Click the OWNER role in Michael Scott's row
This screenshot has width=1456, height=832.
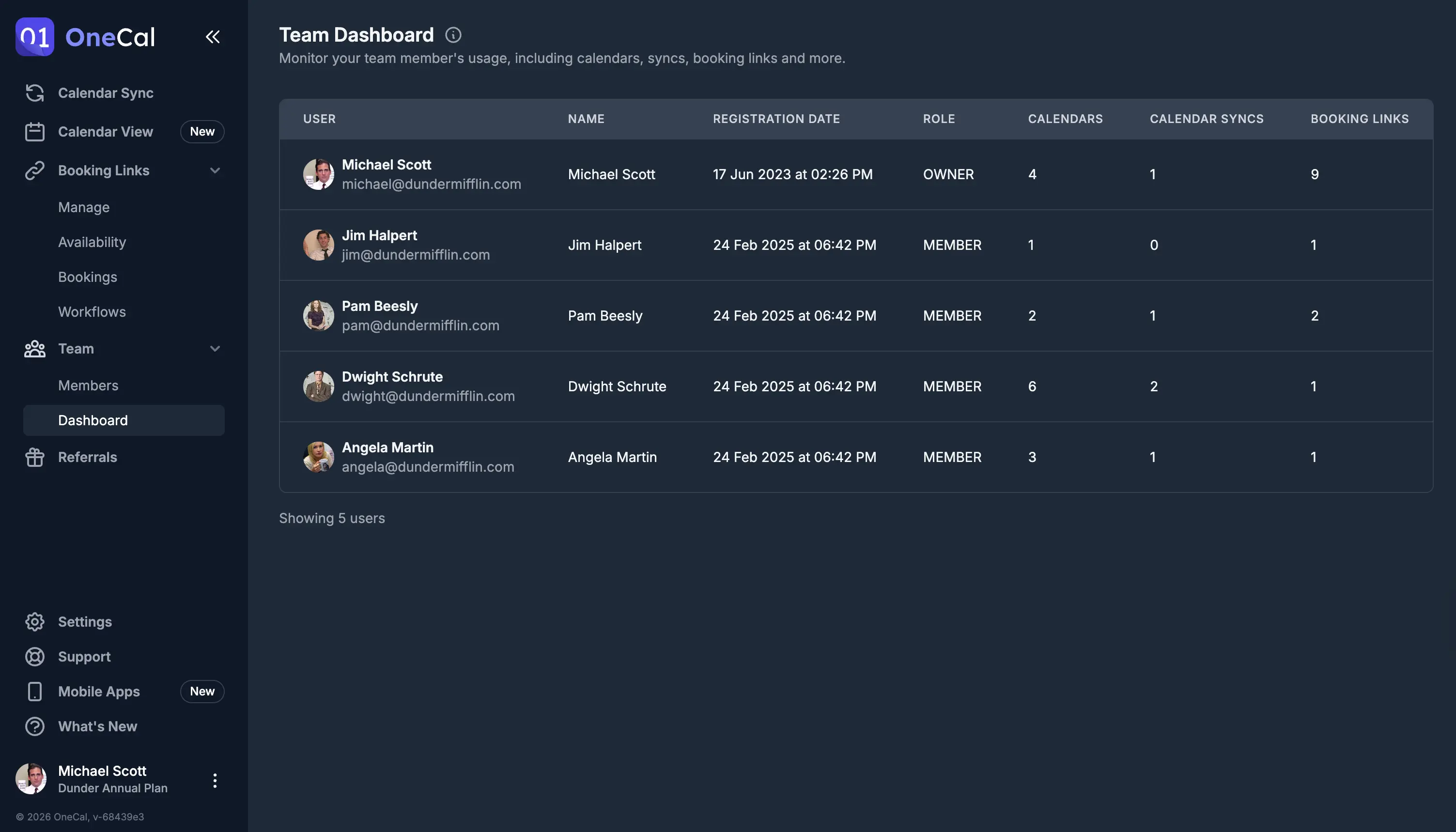pyautogui.click(x=948, y=174)
